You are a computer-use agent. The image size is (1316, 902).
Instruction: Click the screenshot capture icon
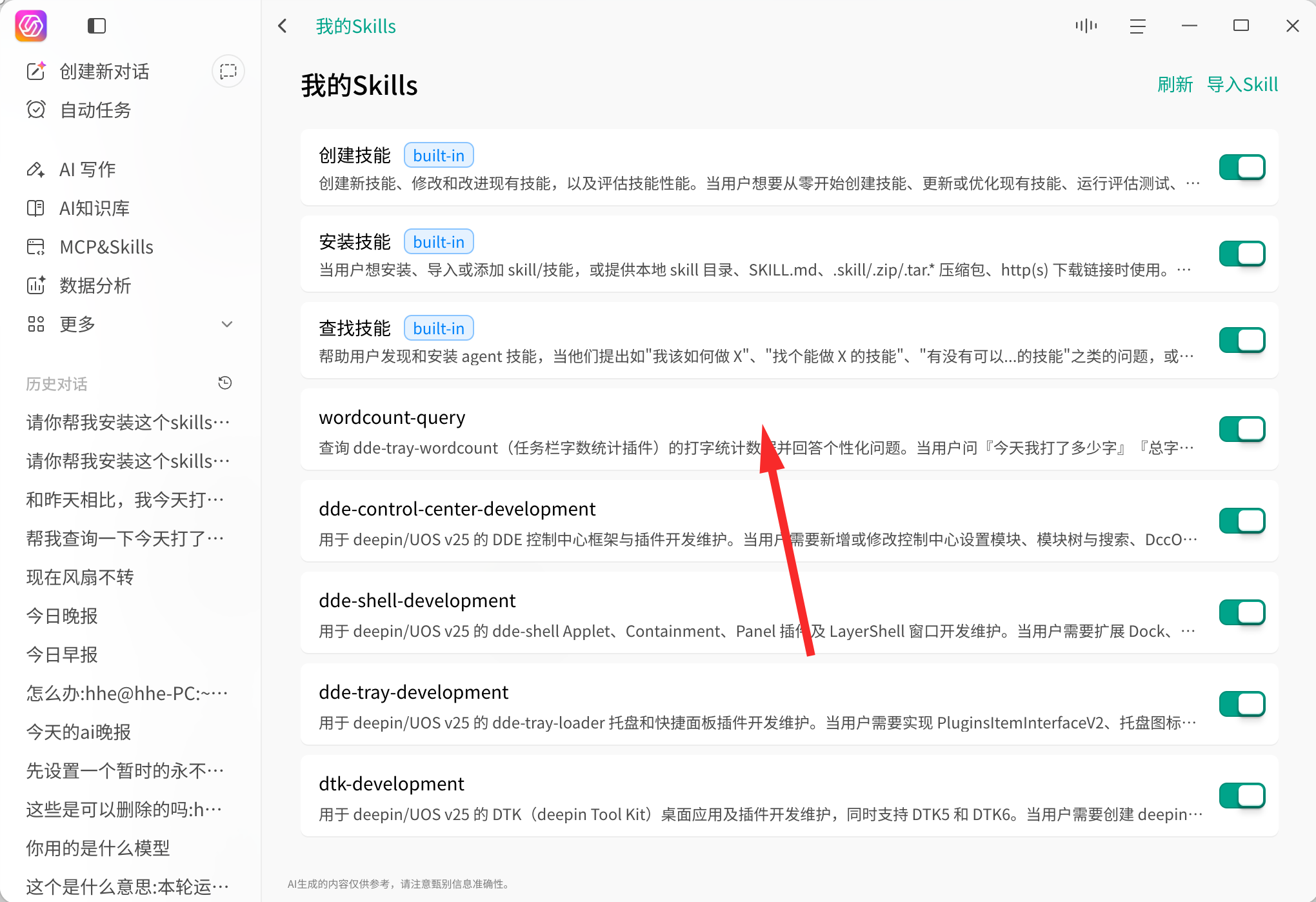point(228,71)
